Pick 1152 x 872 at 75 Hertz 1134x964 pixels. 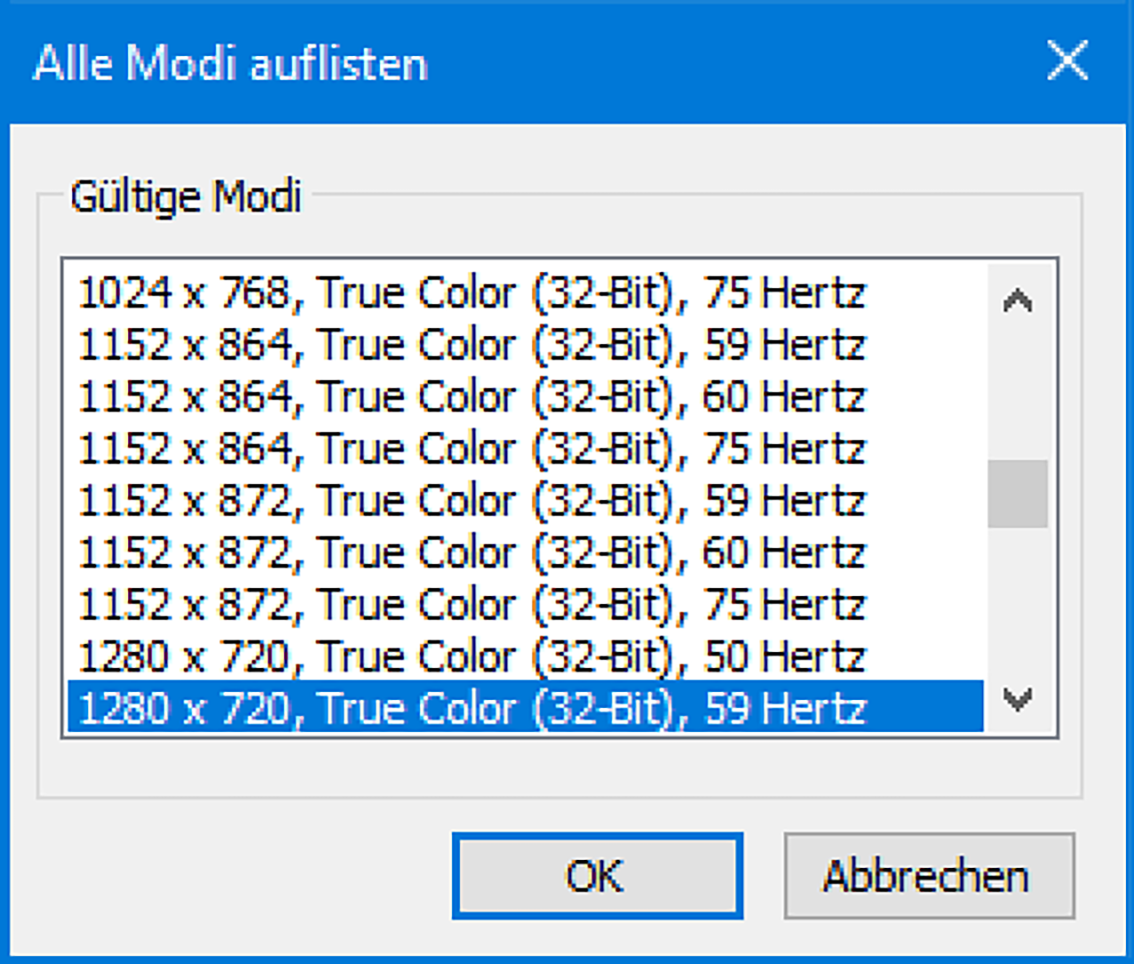472,605
